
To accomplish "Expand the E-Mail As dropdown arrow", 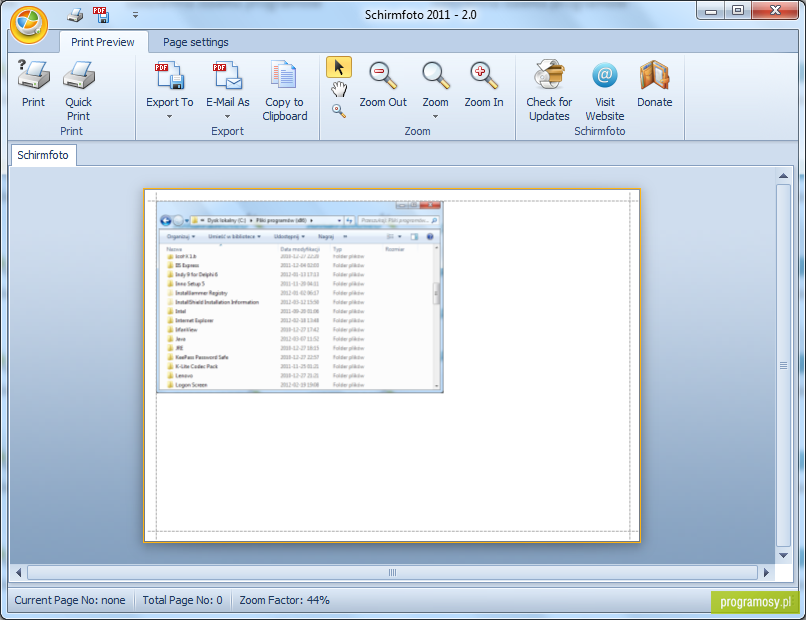I will click(228, 117).
